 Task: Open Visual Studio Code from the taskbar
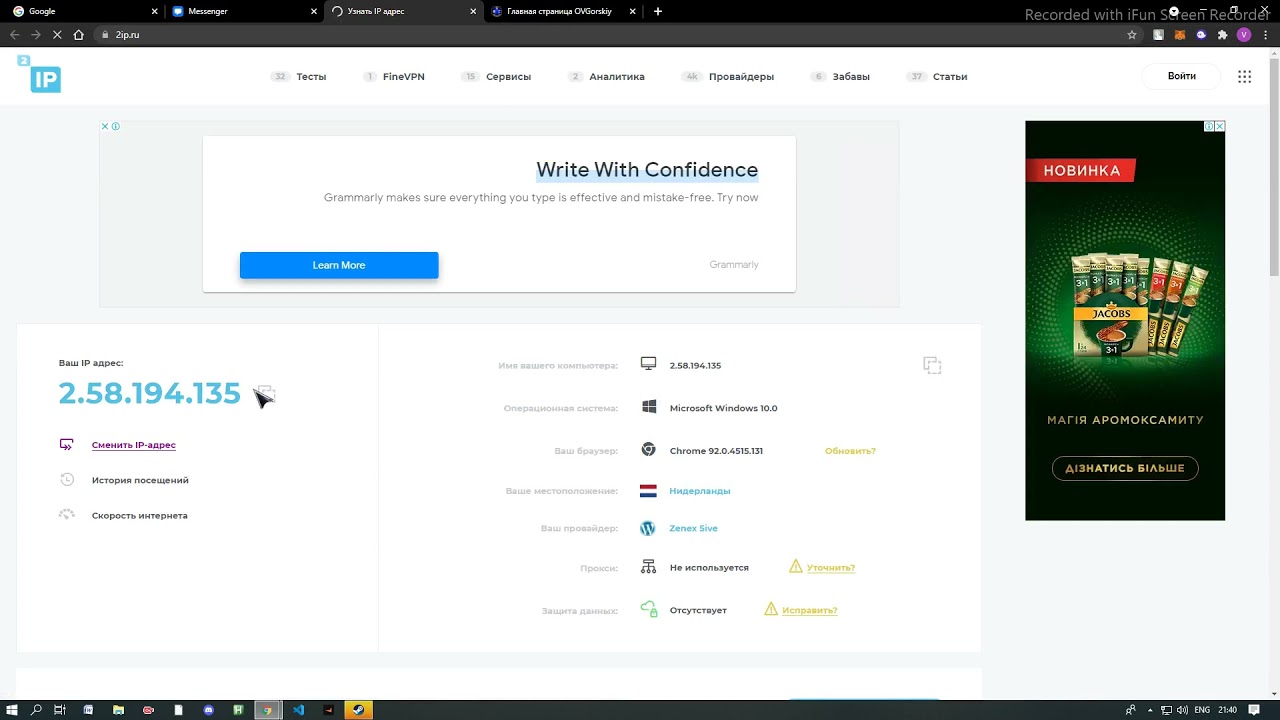pyautogui.click(x=298, y=710)
